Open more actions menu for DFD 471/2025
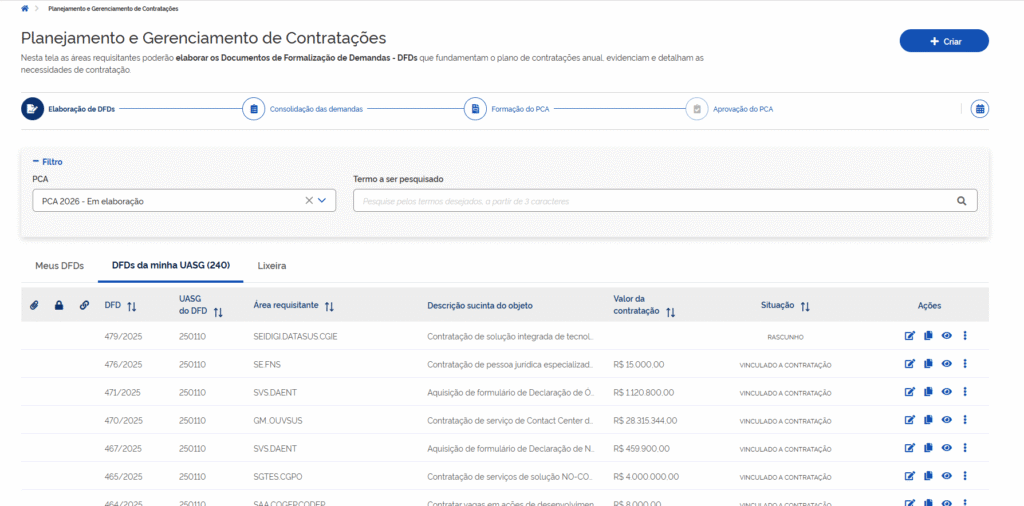The image size is (1024, 506). 965,392
